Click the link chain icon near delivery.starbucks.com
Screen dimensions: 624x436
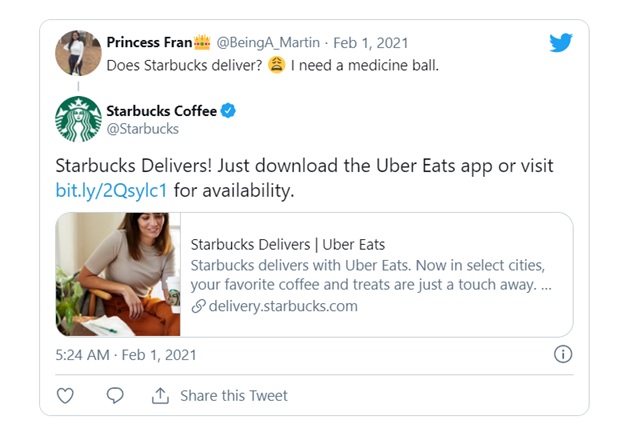198,306
